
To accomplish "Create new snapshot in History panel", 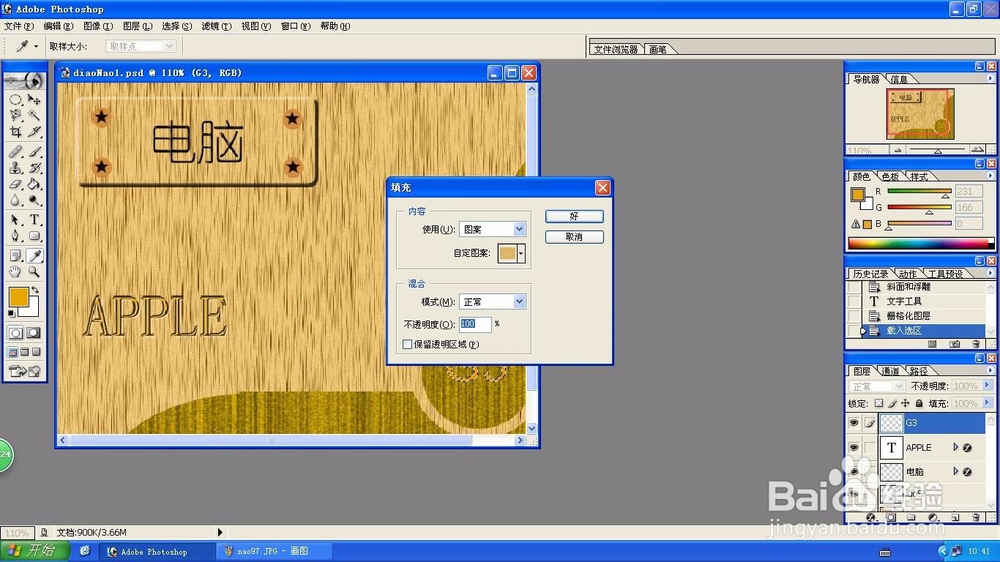I will (954, 344).
